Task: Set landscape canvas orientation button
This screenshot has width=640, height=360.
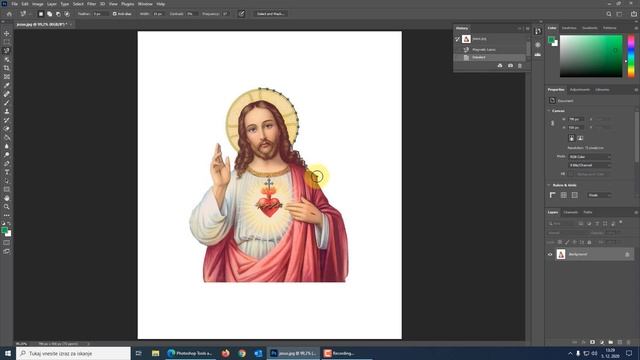Action: click(580, 138)
